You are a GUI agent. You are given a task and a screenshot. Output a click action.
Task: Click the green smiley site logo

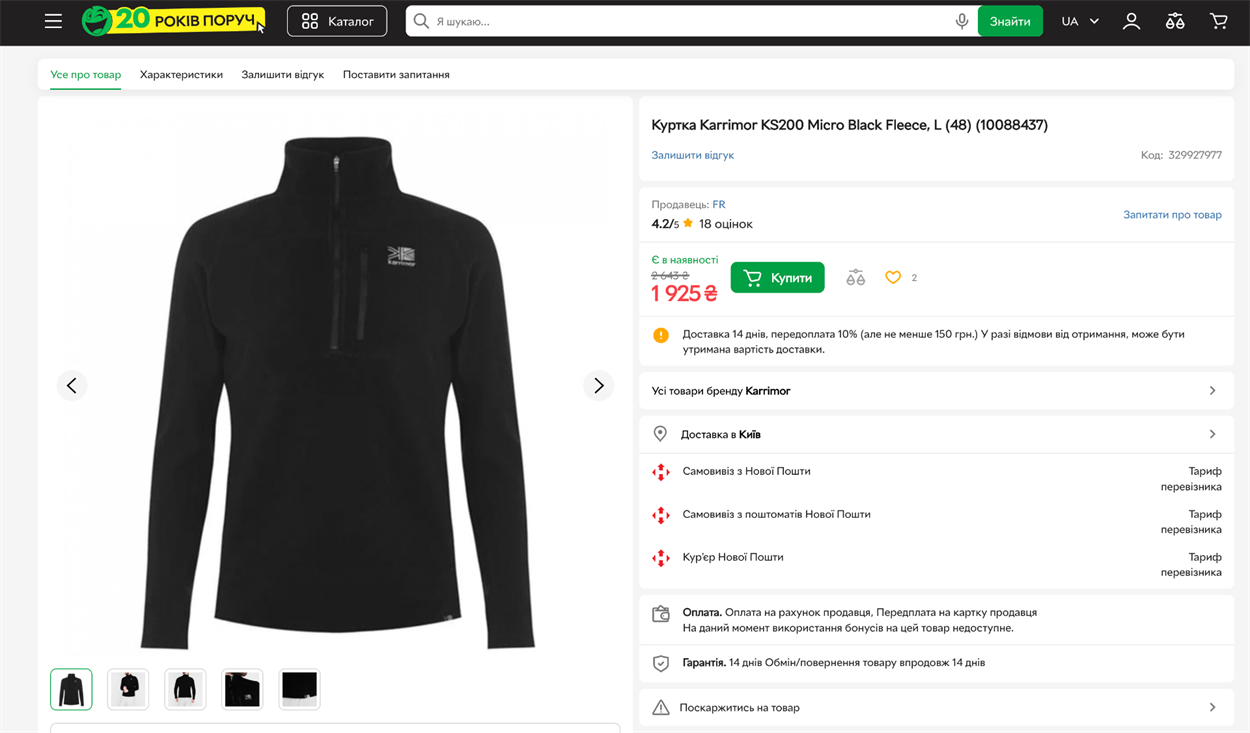point(97,21)
